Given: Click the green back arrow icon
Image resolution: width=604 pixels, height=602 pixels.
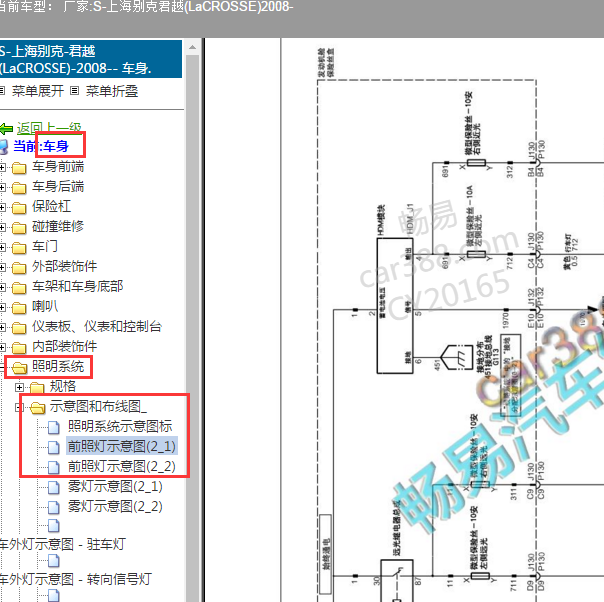Looking at the screenshot, I should click(6, 129).
